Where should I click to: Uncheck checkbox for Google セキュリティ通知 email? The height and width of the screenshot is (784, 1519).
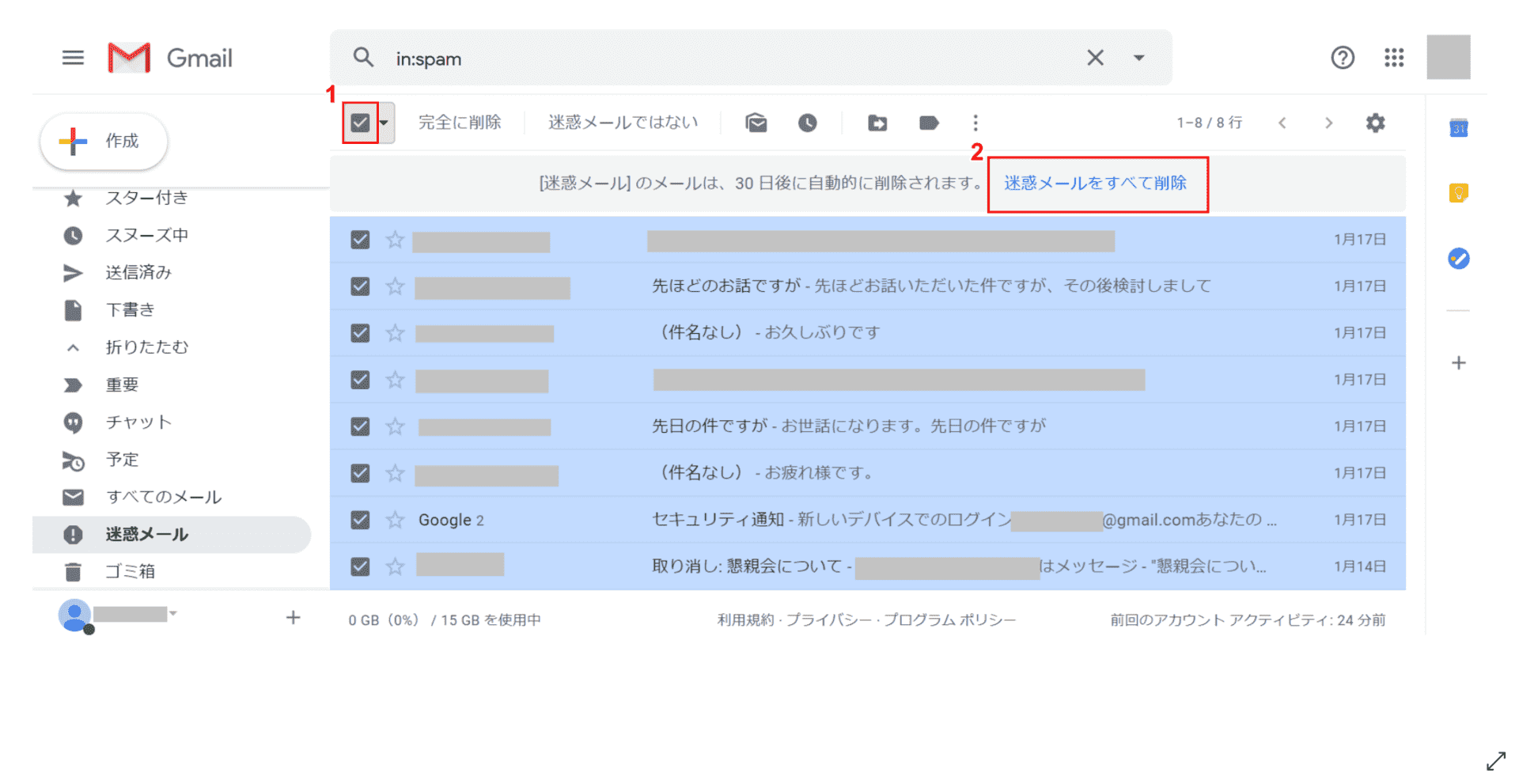tap(360, 520)
